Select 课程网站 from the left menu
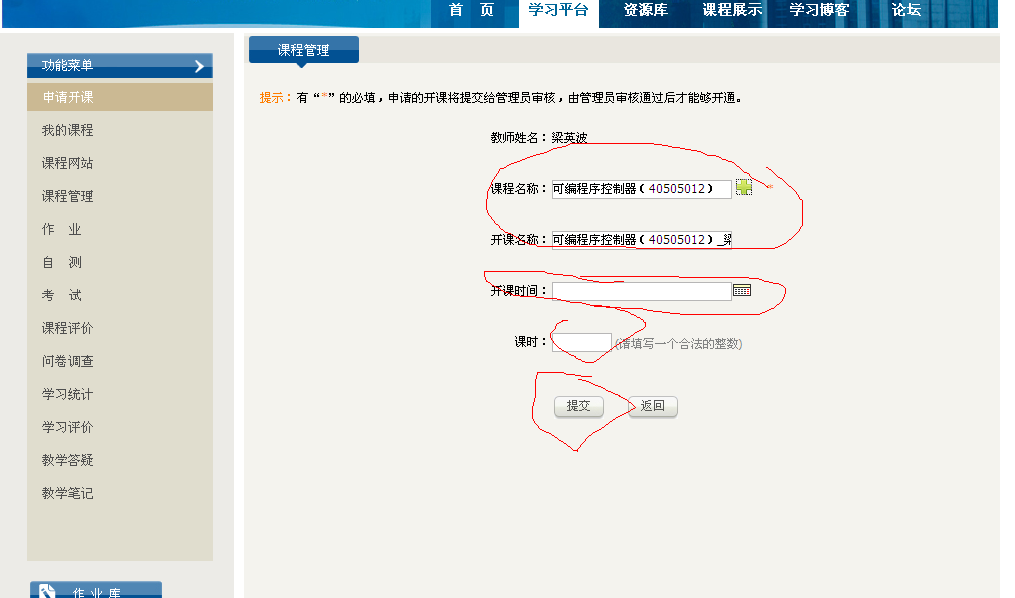1015x598 pixels. click(x=67, y=164)
